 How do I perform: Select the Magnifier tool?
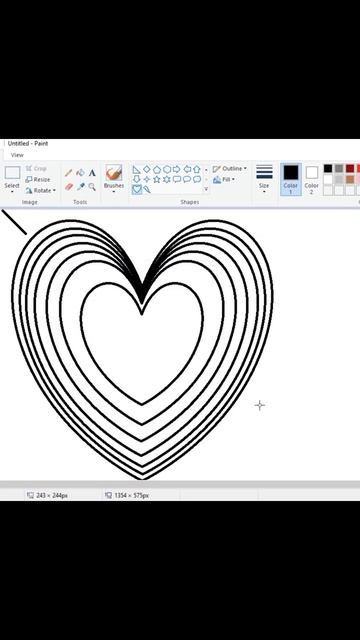pyautogui.click(x=92, y=187)
